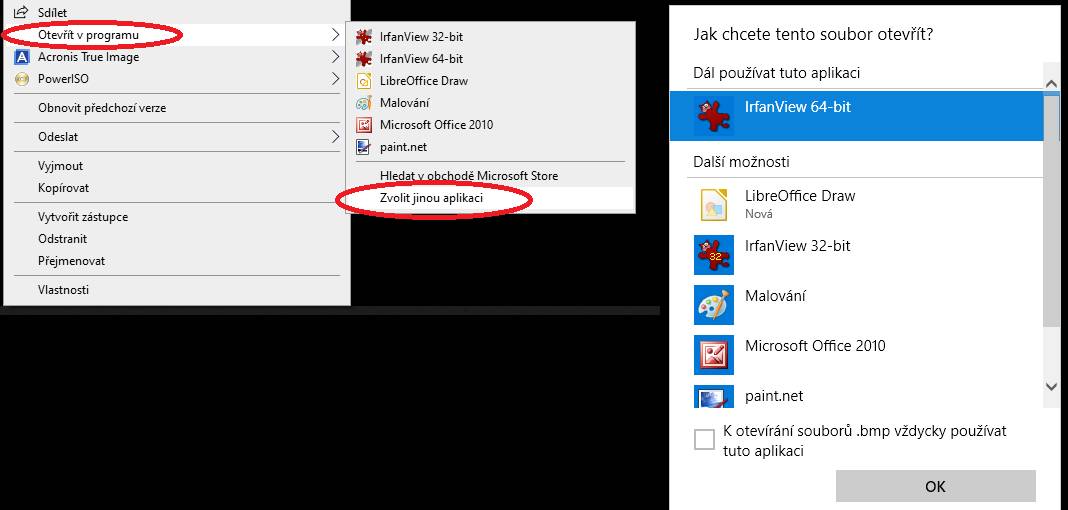
Task: Select Malování icon in dialog
Action: (714, 305)
